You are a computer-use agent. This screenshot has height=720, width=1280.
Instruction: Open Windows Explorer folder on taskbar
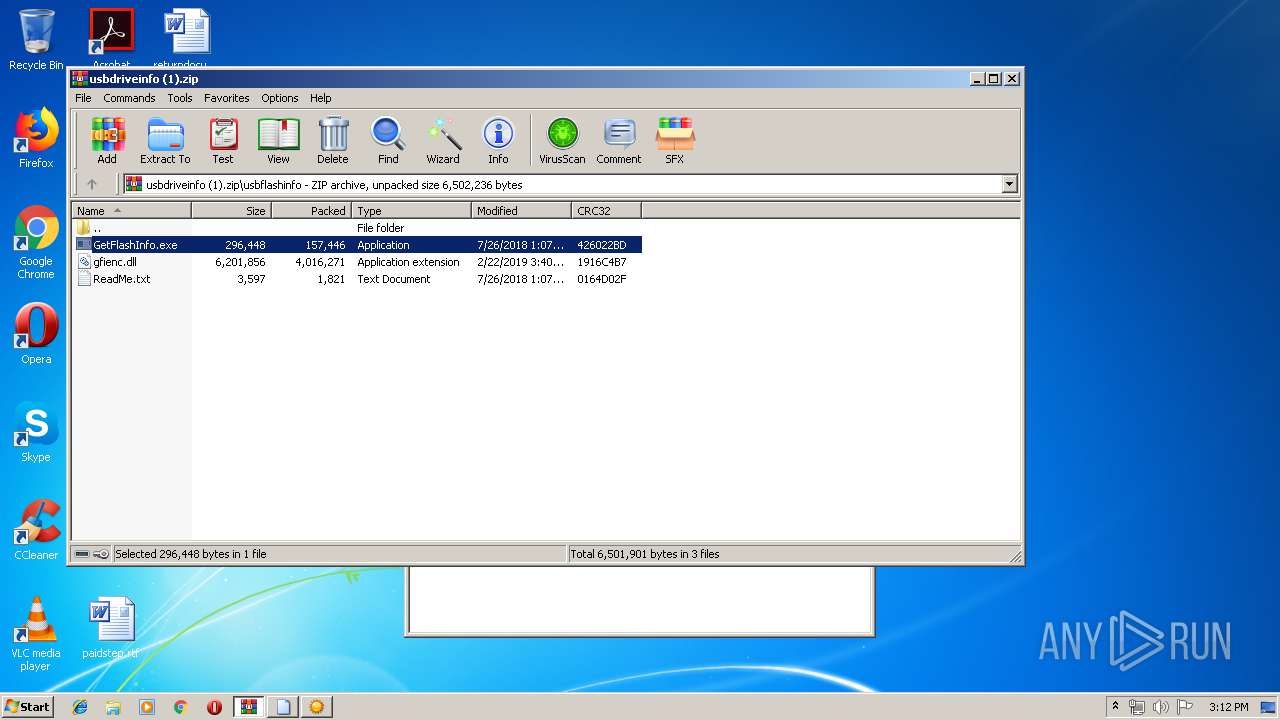(113, 707)
